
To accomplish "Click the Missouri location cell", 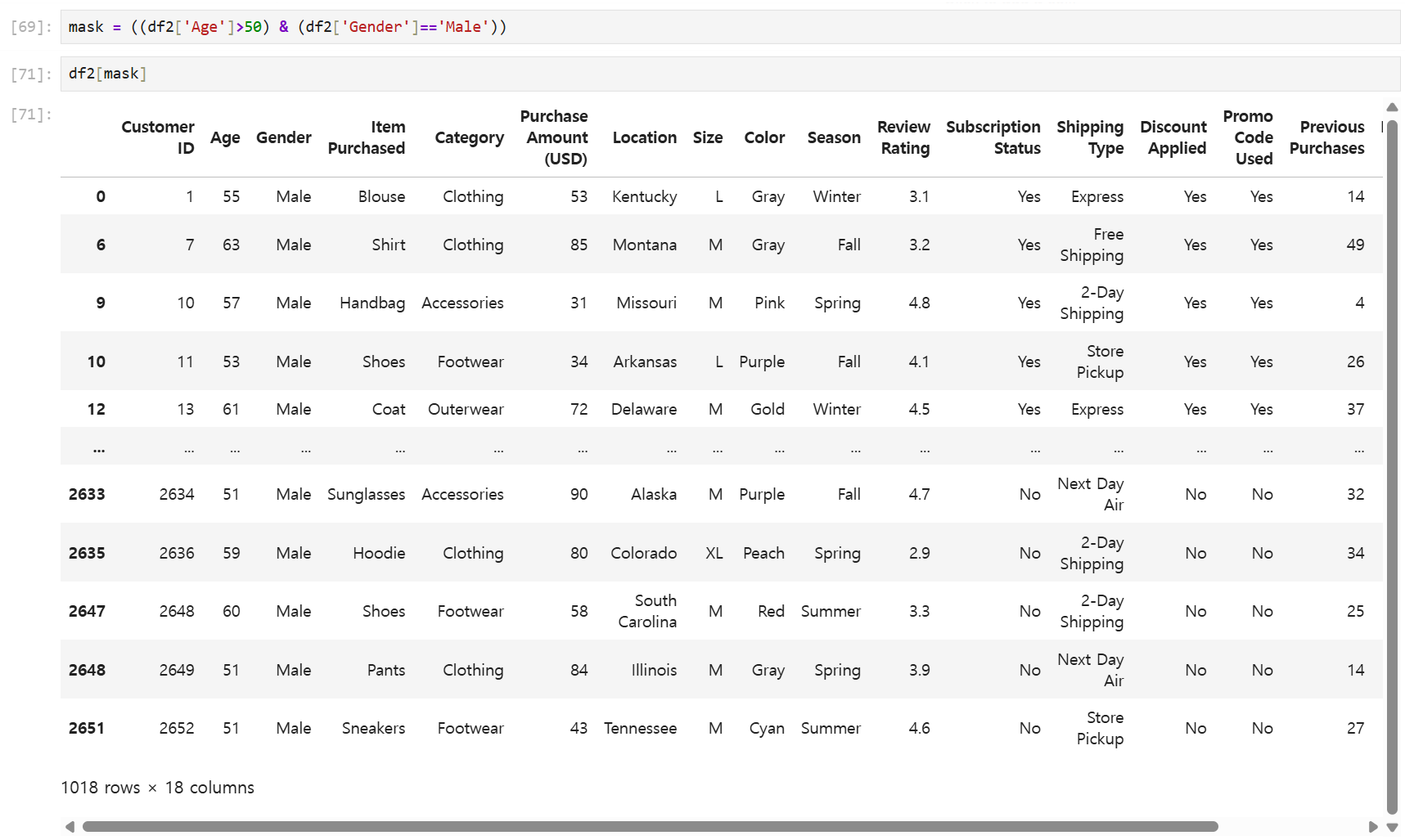I will click(x=646, y=303).
